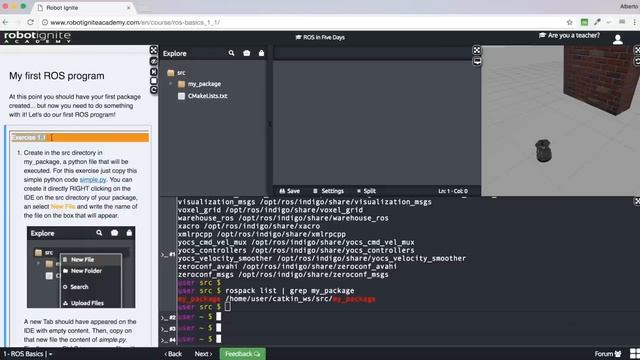Toggle the lock icon in the Explore header
This screenshot has width=640, height=360.
click(261, 53)
